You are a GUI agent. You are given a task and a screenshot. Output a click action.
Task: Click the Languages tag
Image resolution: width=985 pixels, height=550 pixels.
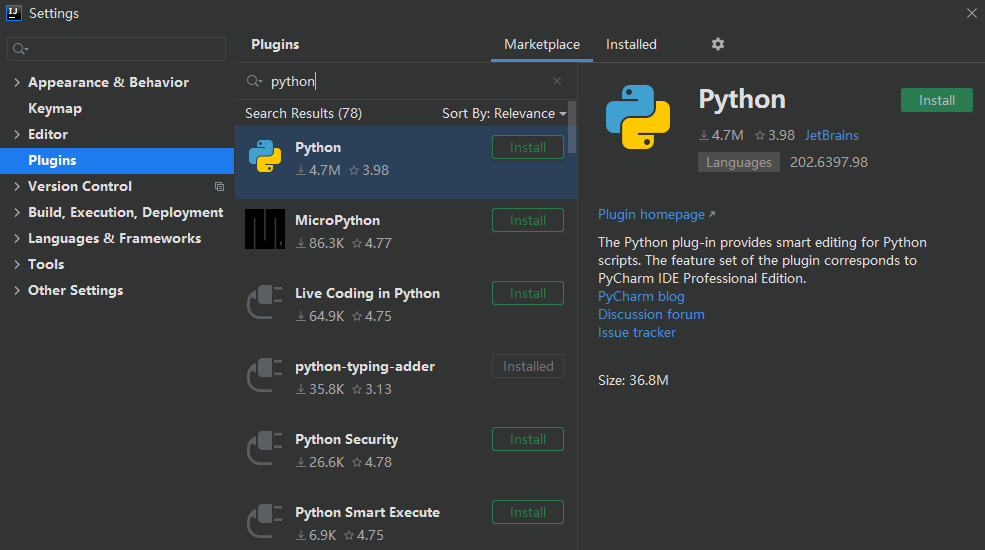click(x=739, y=163)
